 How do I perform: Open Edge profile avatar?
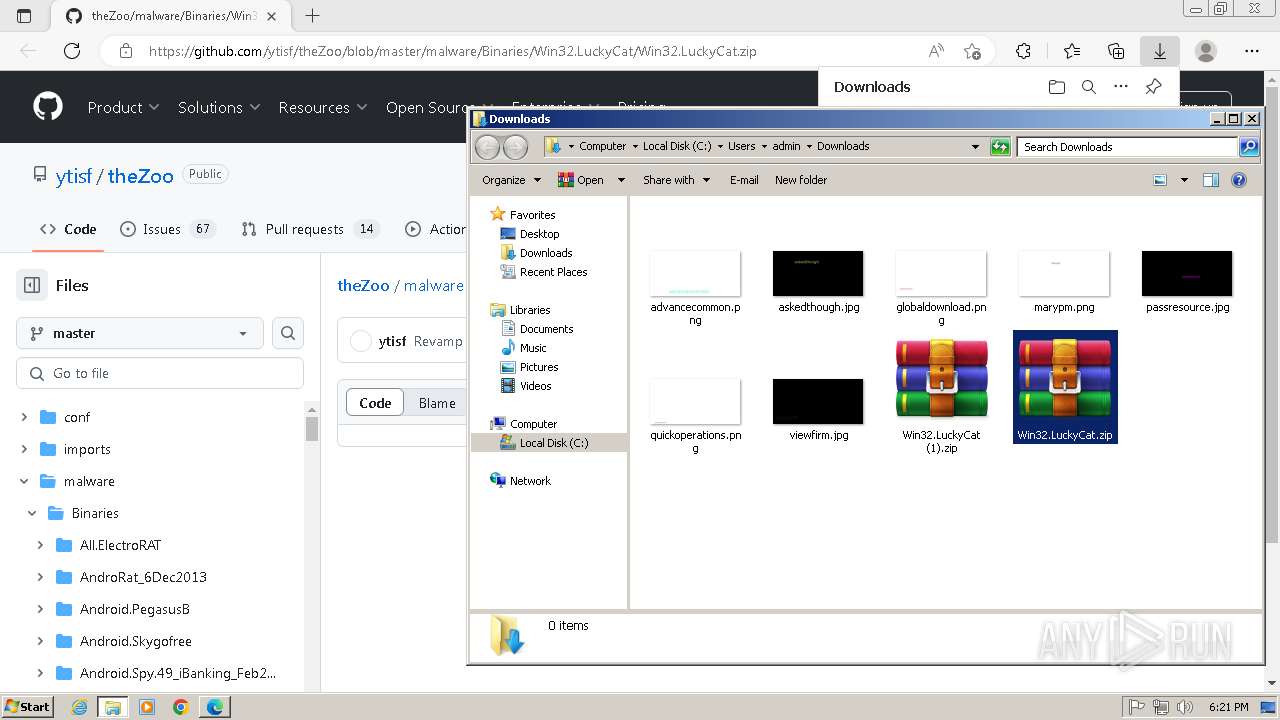click(1206, 51)
